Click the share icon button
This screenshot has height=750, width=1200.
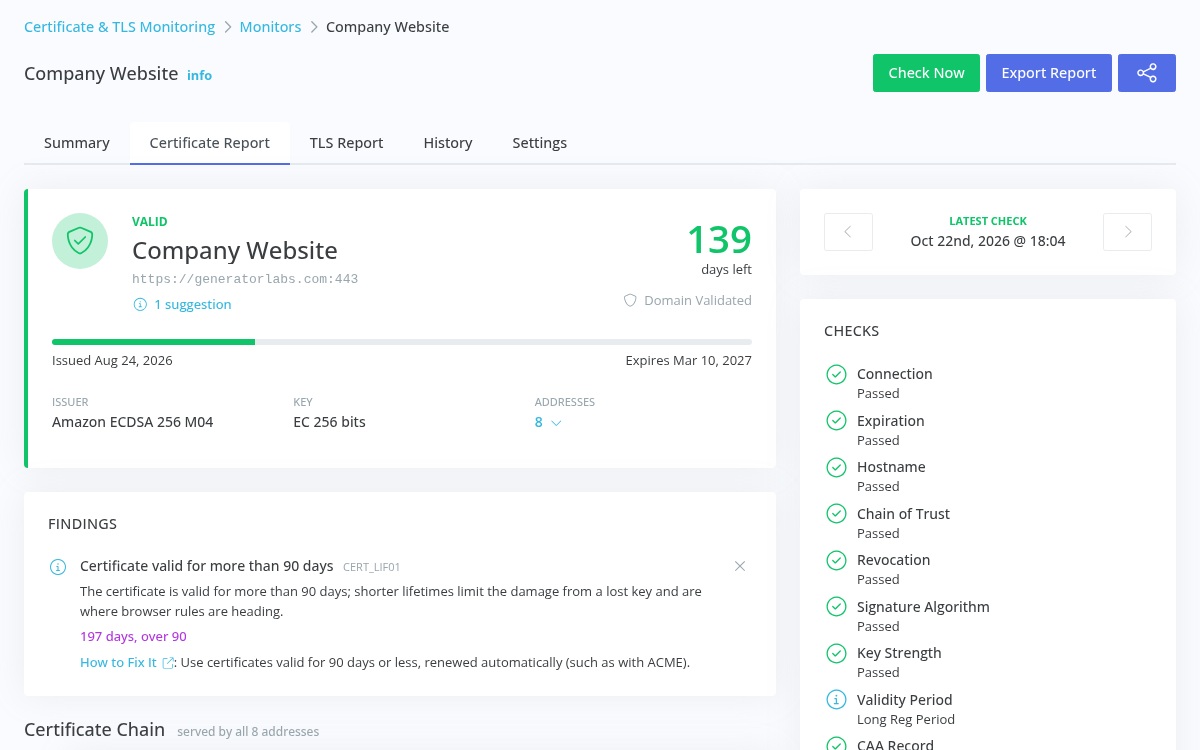(x=1147, y=73)
